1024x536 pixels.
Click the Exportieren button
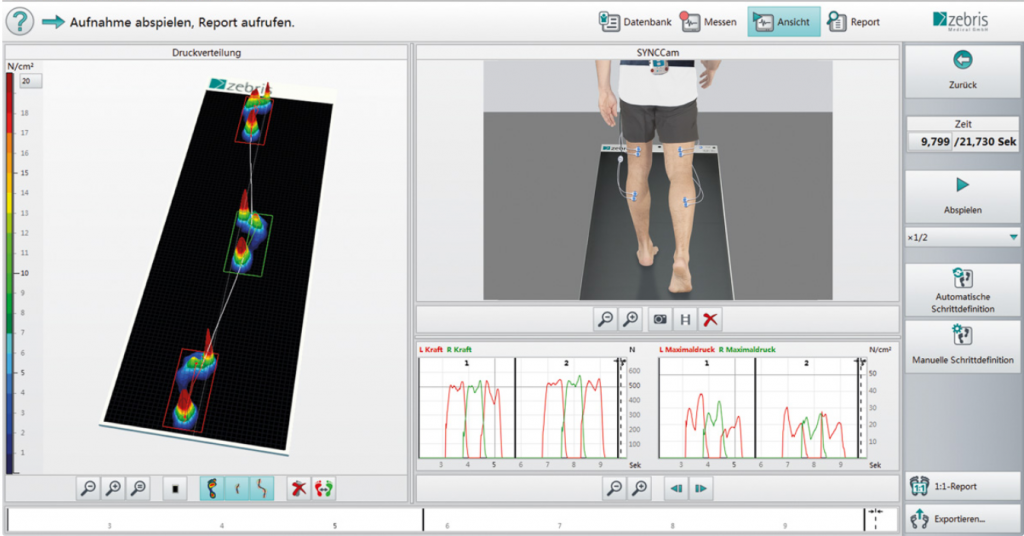point(963,519)
